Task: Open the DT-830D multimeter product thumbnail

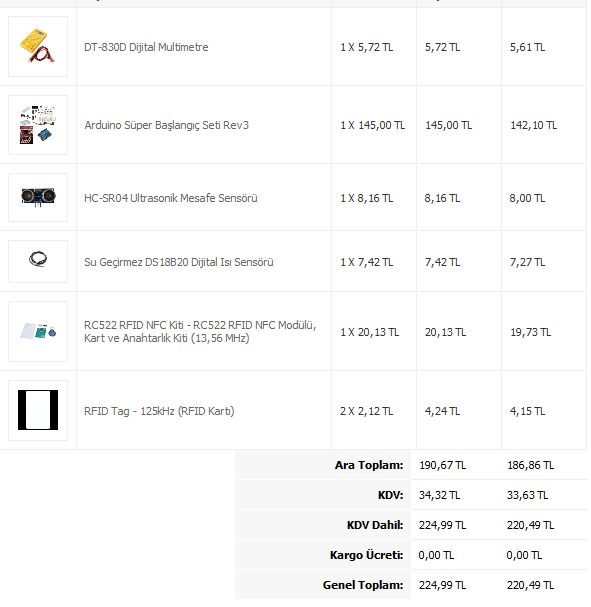Action: (x=38, y=46)
